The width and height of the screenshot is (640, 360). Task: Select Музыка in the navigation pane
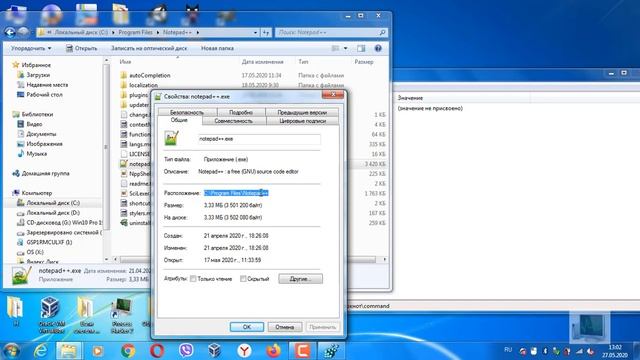click(36, 154)
